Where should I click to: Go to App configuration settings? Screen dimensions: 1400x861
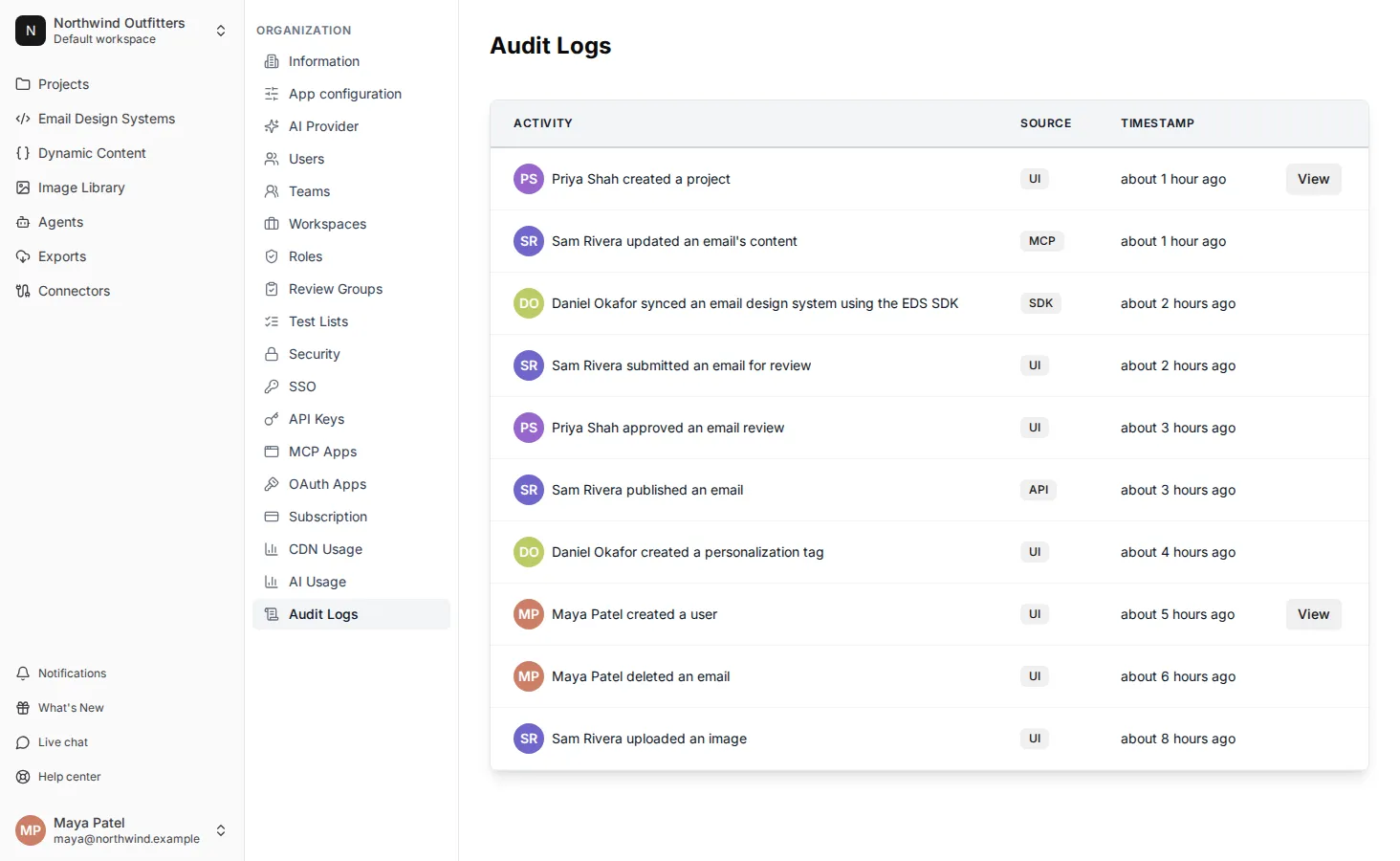point(351,94)
